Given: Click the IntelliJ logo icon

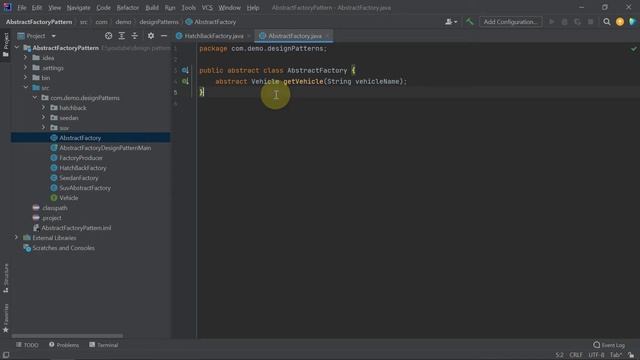Looking at the screenshot, I should (x=7, y=7).
